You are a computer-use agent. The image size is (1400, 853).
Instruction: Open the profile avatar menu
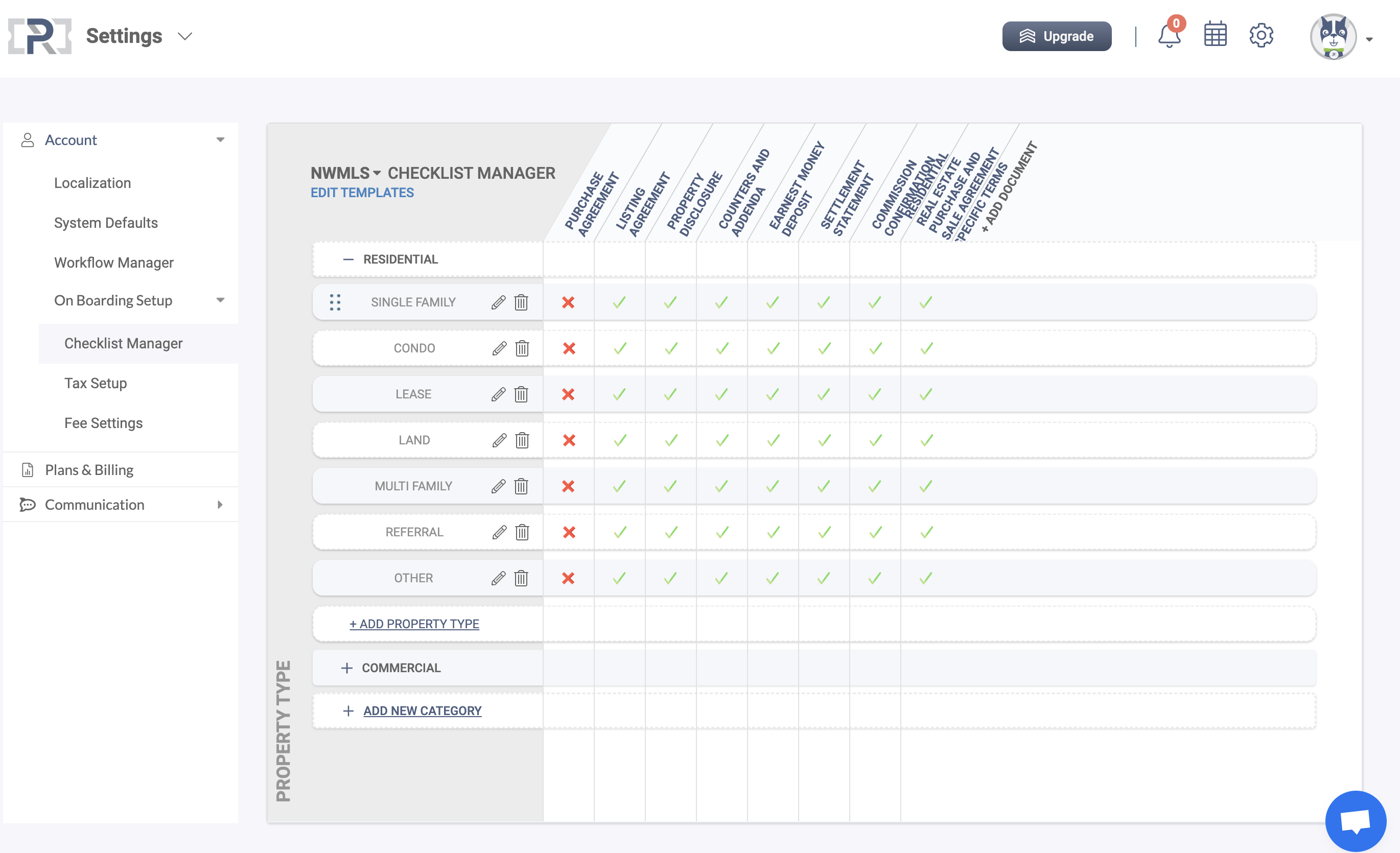(x=1334, y=36)
